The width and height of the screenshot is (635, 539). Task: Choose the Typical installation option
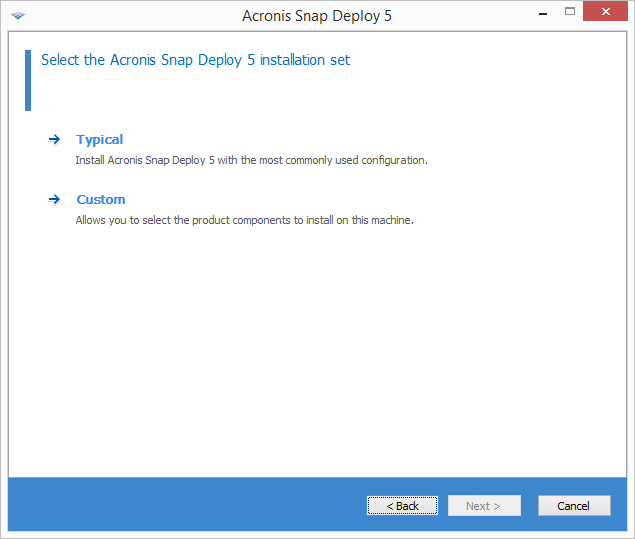click(x=99, y=140)
